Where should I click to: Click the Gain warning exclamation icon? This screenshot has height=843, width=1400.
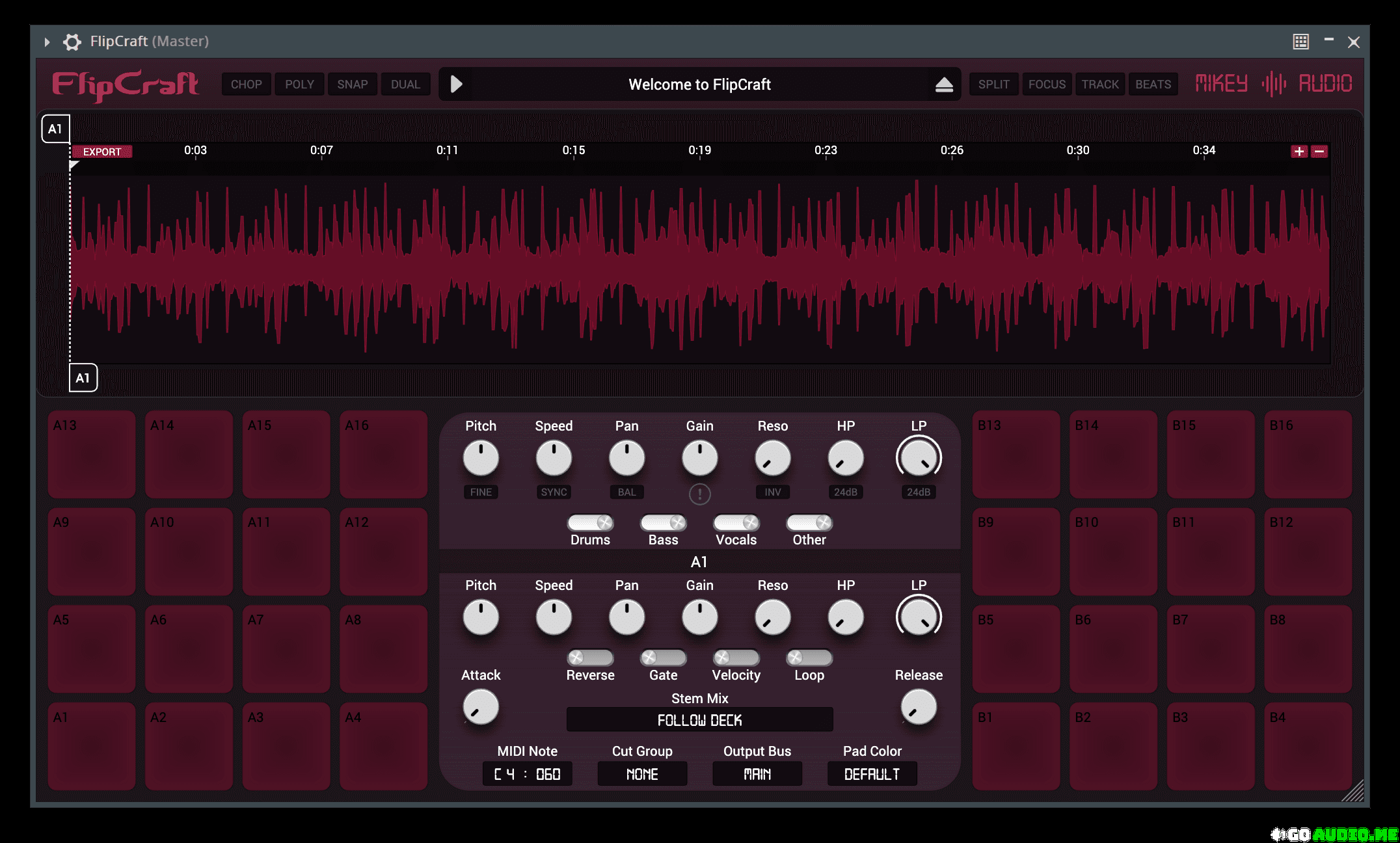(x=699, y=494)
